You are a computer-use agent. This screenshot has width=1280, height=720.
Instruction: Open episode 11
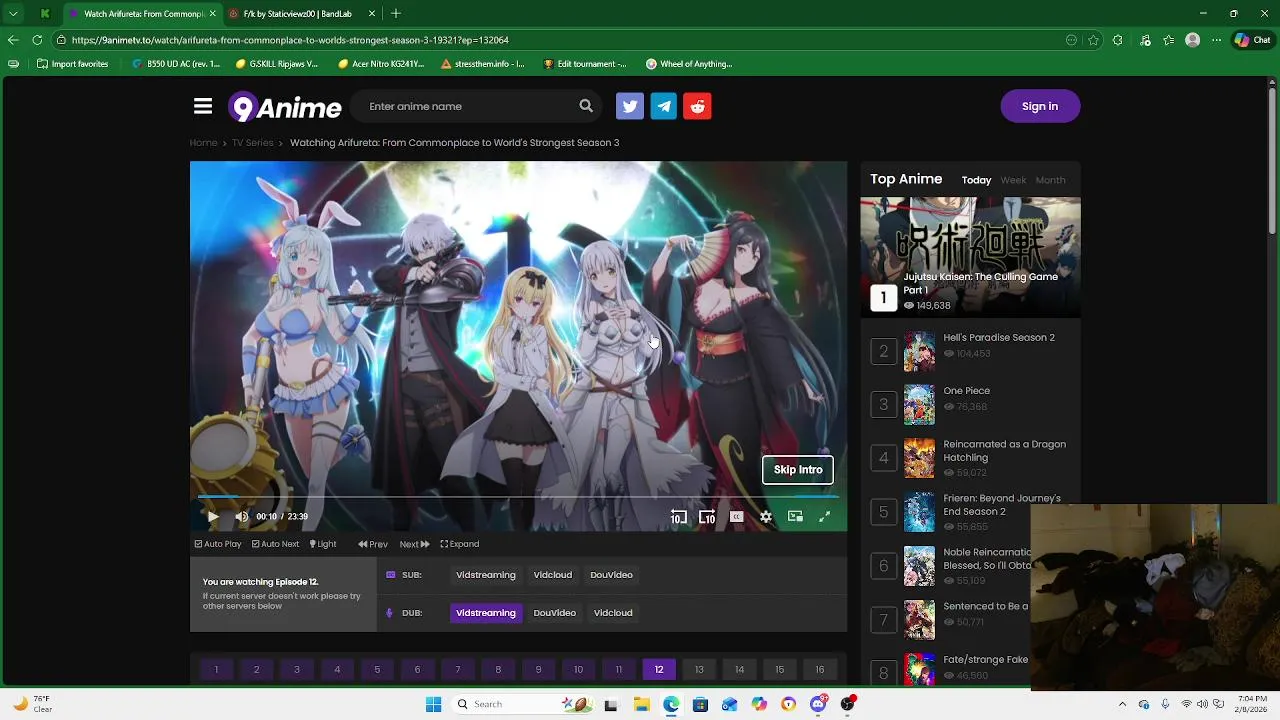(x=619, y=670)
